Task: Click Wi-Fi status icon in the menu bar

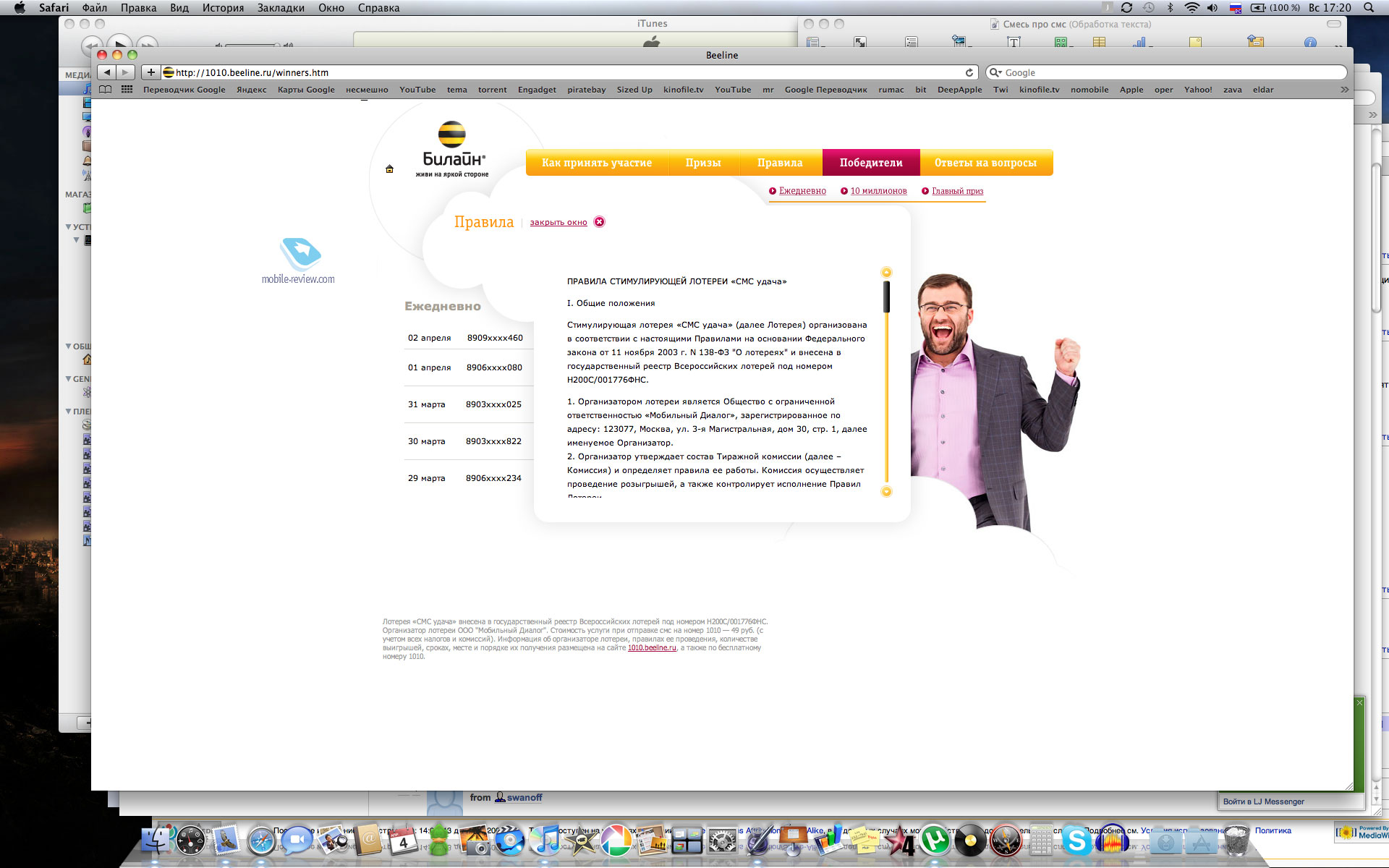Action: tap(1192, 7)
